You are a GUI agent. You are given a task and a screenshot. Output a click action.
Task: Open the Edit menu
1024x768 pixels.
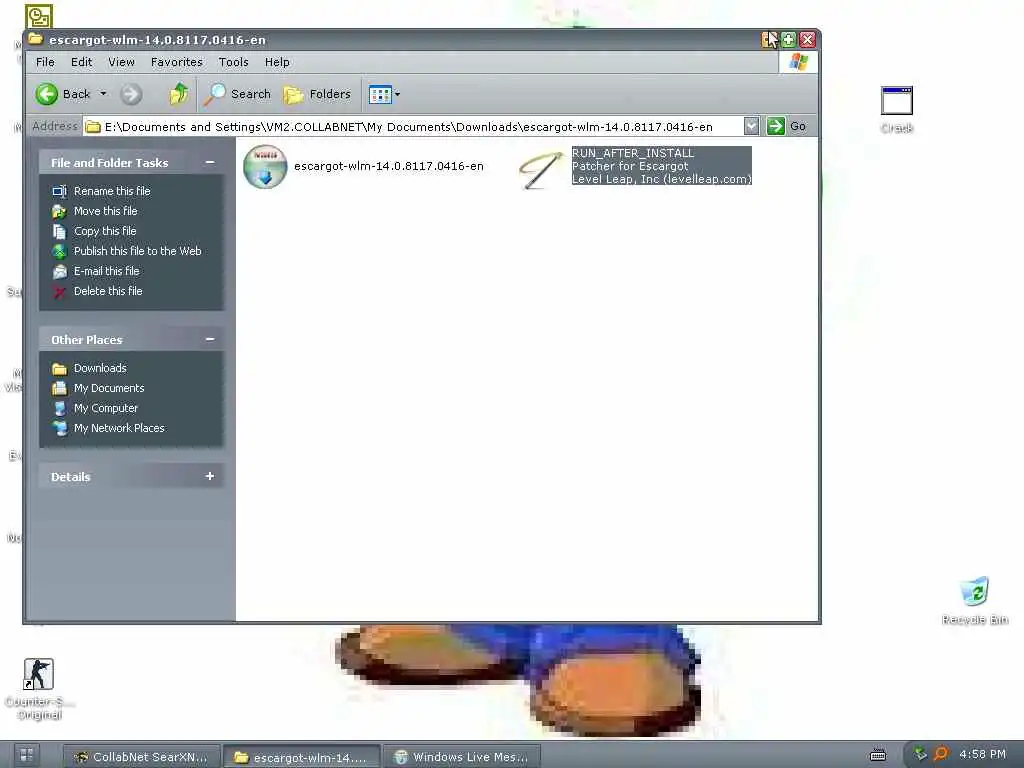[x=82, y=62]
